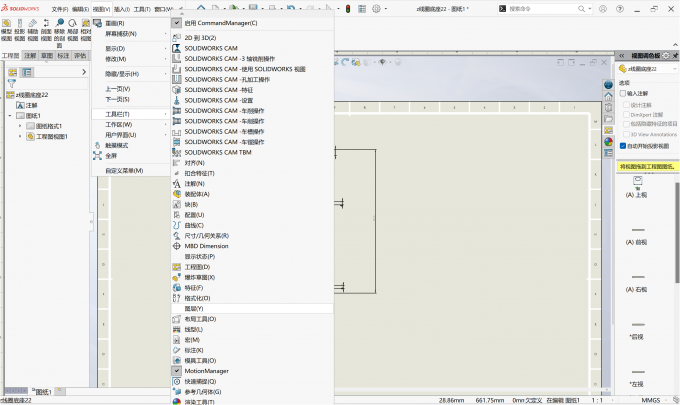
Task: Open the view palette settings gear
Action: pyautogui.click(x=666, y=56)
